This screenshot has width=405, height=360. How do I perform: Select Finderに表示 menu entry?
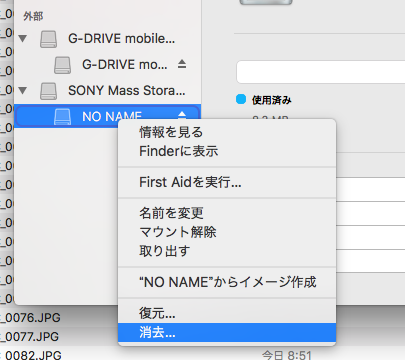click(x=227, y=151)
